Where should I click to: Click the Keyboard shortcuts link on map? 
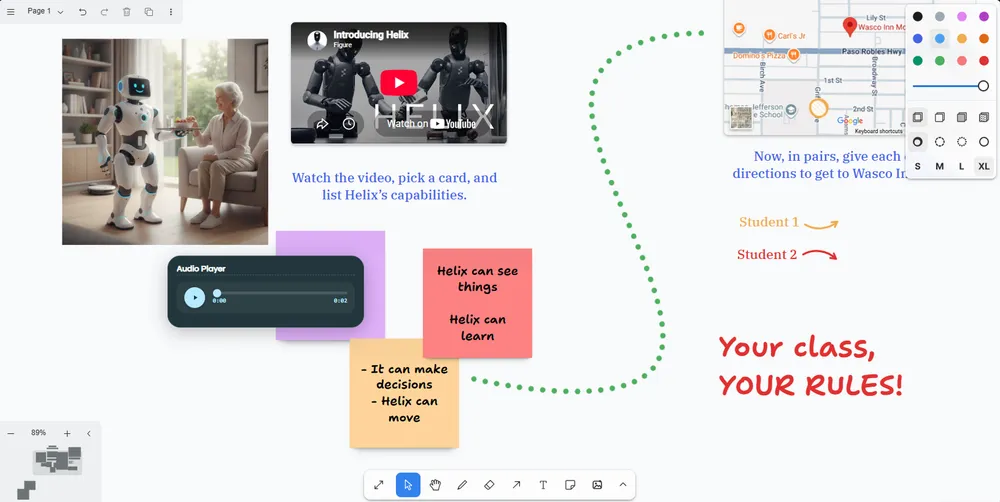tap(878, 131)
